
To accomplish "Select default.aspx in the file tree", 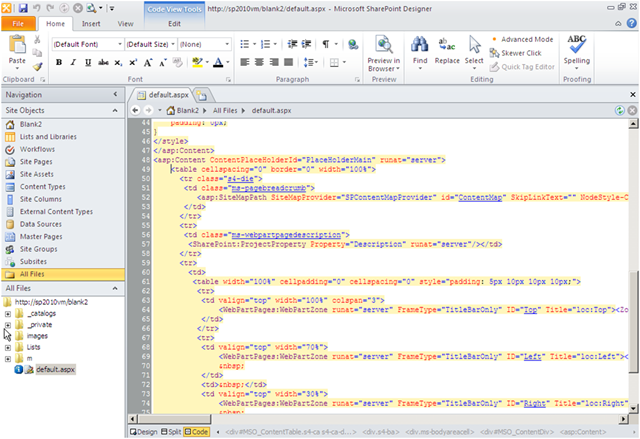I will 55,370.
